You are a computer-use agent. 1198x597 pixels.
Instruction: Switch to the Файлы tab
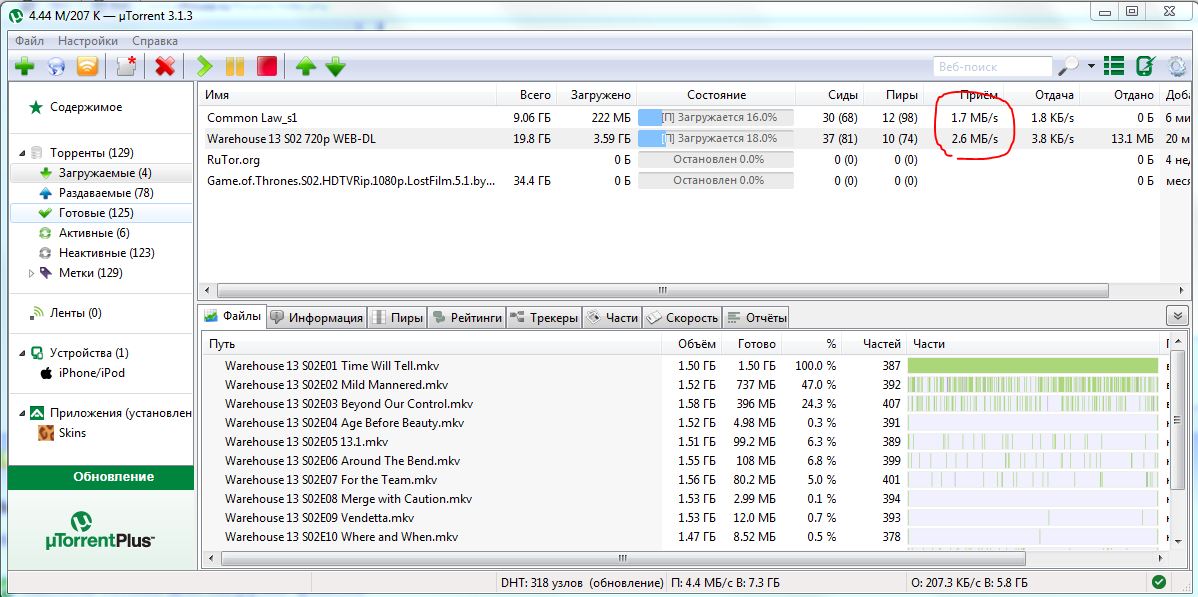point(233,316)
